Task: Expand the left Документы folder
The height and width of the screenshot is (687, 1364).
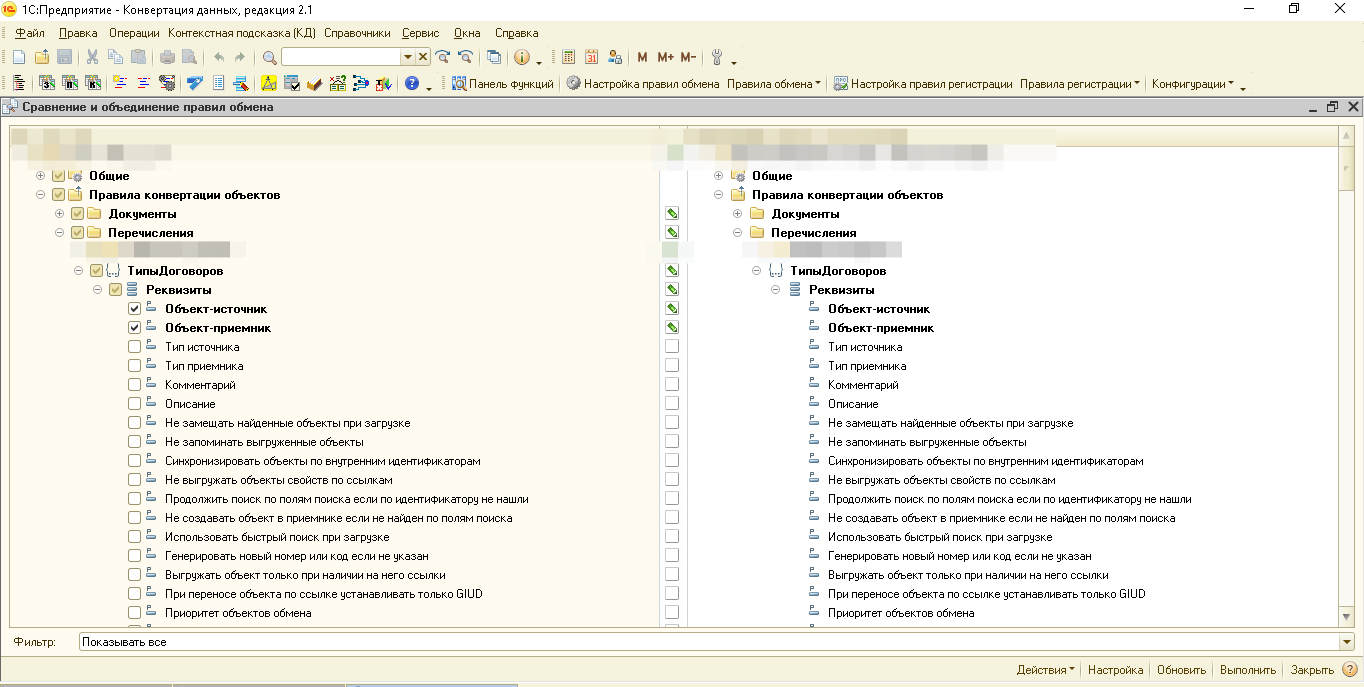Action: 59,214
